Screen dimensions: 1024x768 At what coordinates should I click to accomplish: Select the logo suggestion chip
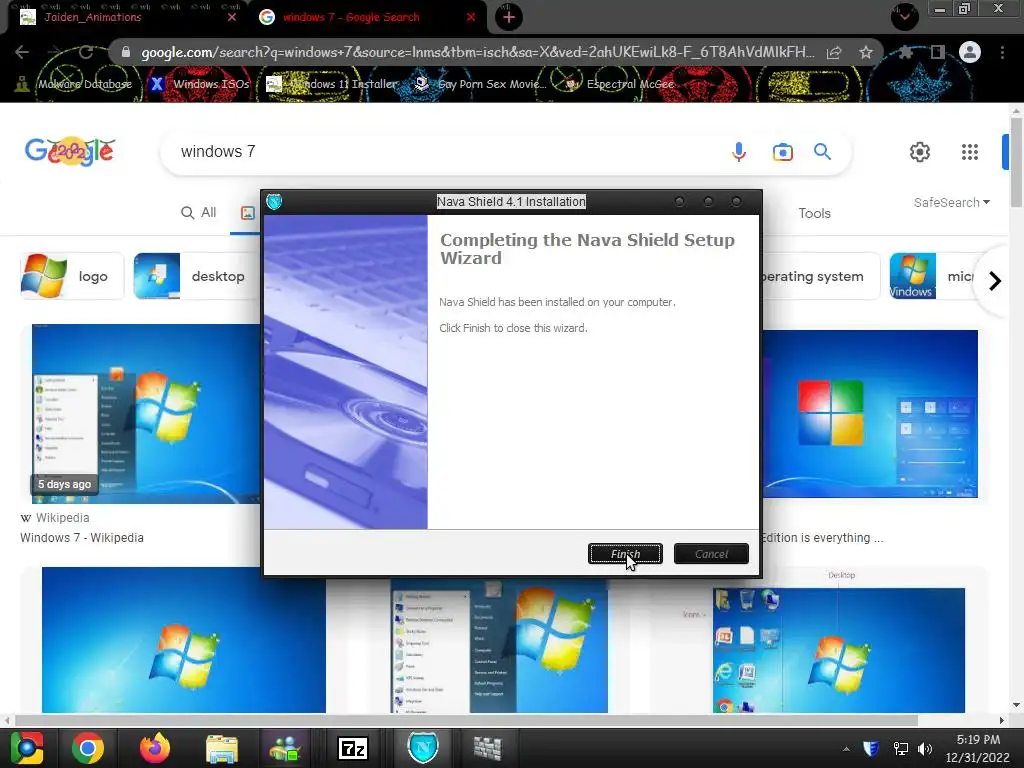coord(72,276)
